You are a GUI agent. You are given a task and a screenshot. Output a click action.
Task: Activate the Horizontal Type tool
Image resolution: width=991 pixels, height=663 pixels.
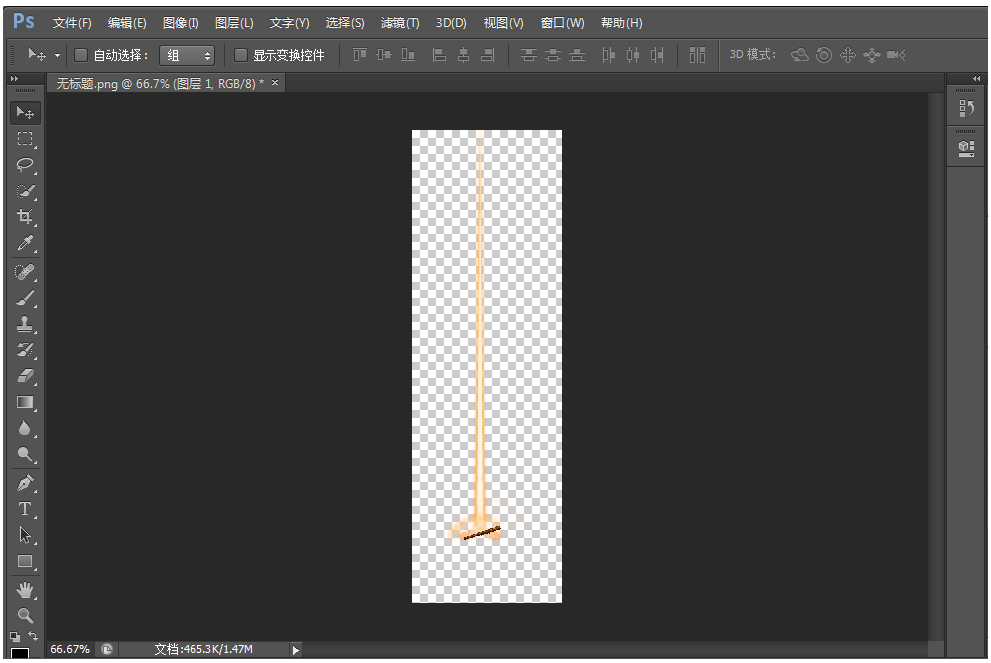[x=25, y=509]
